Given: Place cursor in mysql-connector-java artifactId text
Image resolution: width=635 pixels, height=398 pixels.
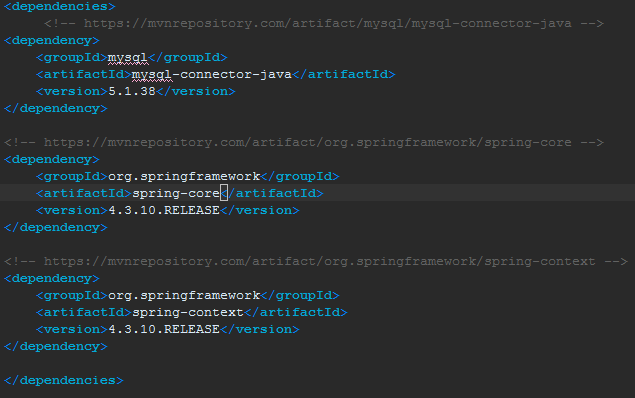Looking at the screenshot, I should 212,74.
